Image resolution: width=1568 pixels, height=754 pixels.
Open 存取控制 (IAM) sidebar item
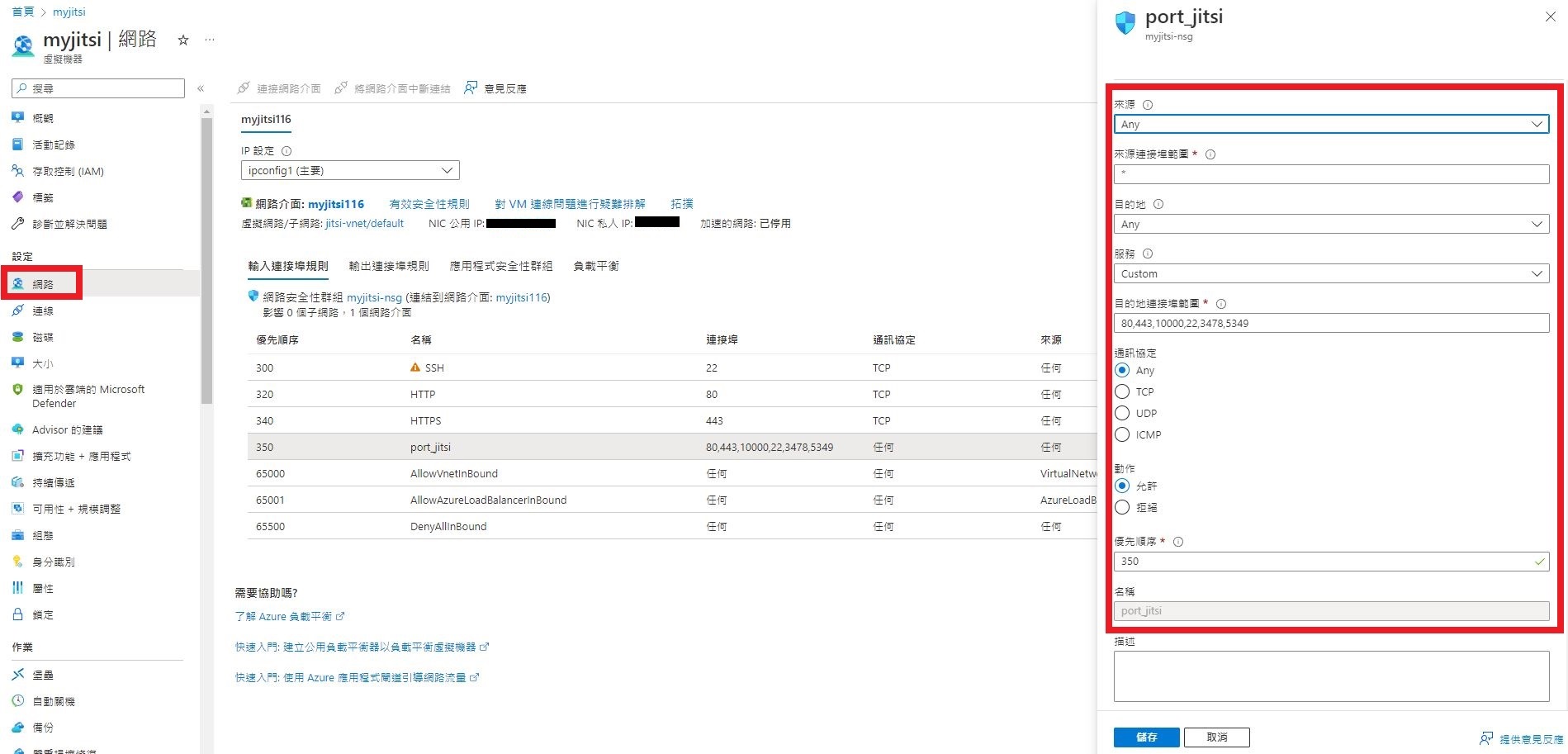68,171
